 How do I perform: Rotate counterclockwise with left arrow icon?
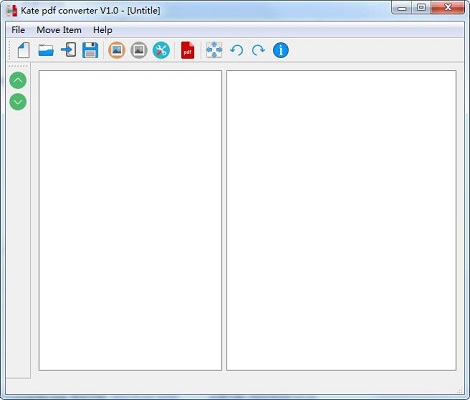coord(237,50)
